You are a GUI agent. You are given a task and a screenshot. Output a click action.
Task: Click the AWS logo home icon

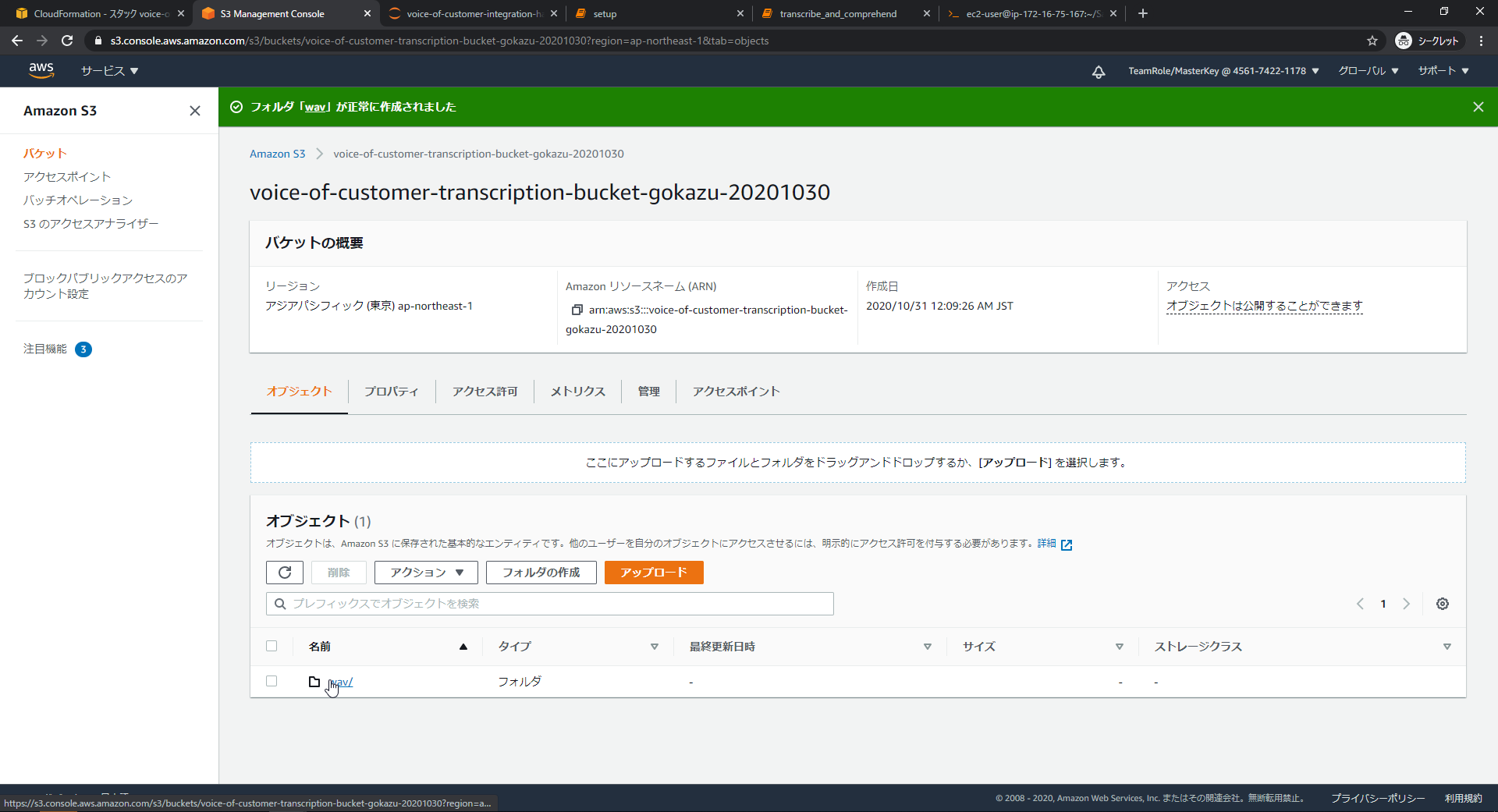click(41, 70)
